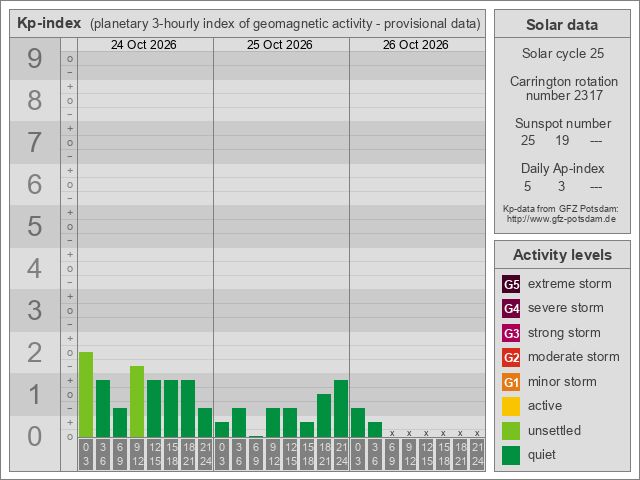Image resolution: width=640 pixels, height=480 pixels.
Task: Click 'Carrington rotation number 2317' text
Action: 564,88
